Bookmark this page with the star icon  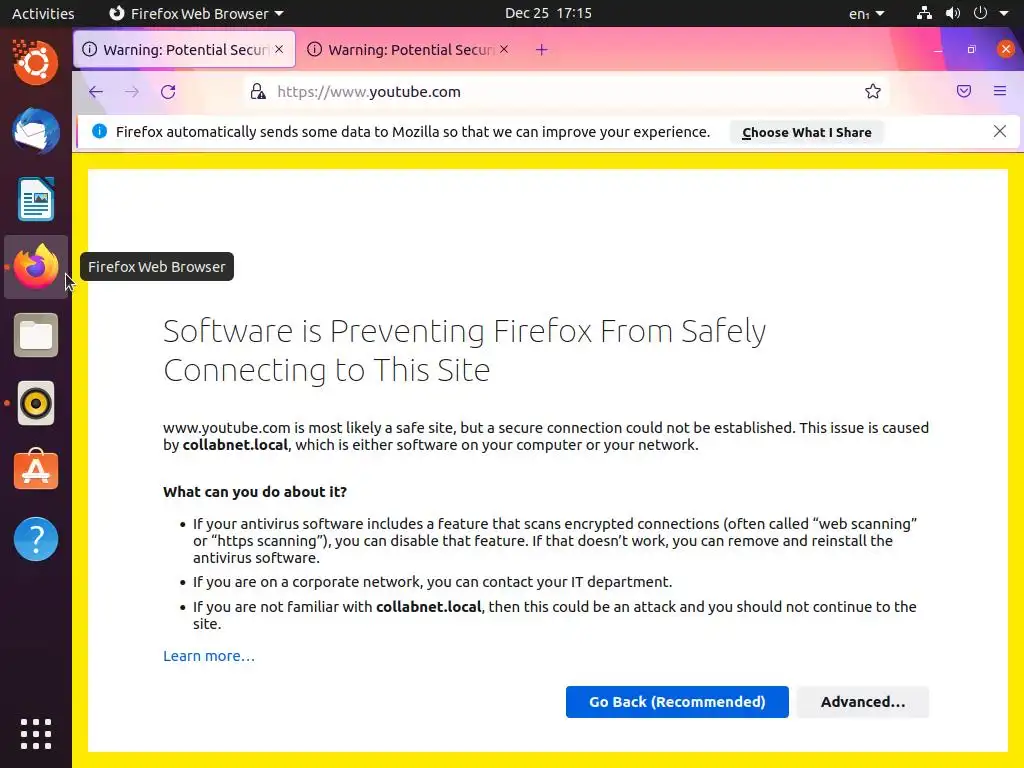[x=873, y=92]
